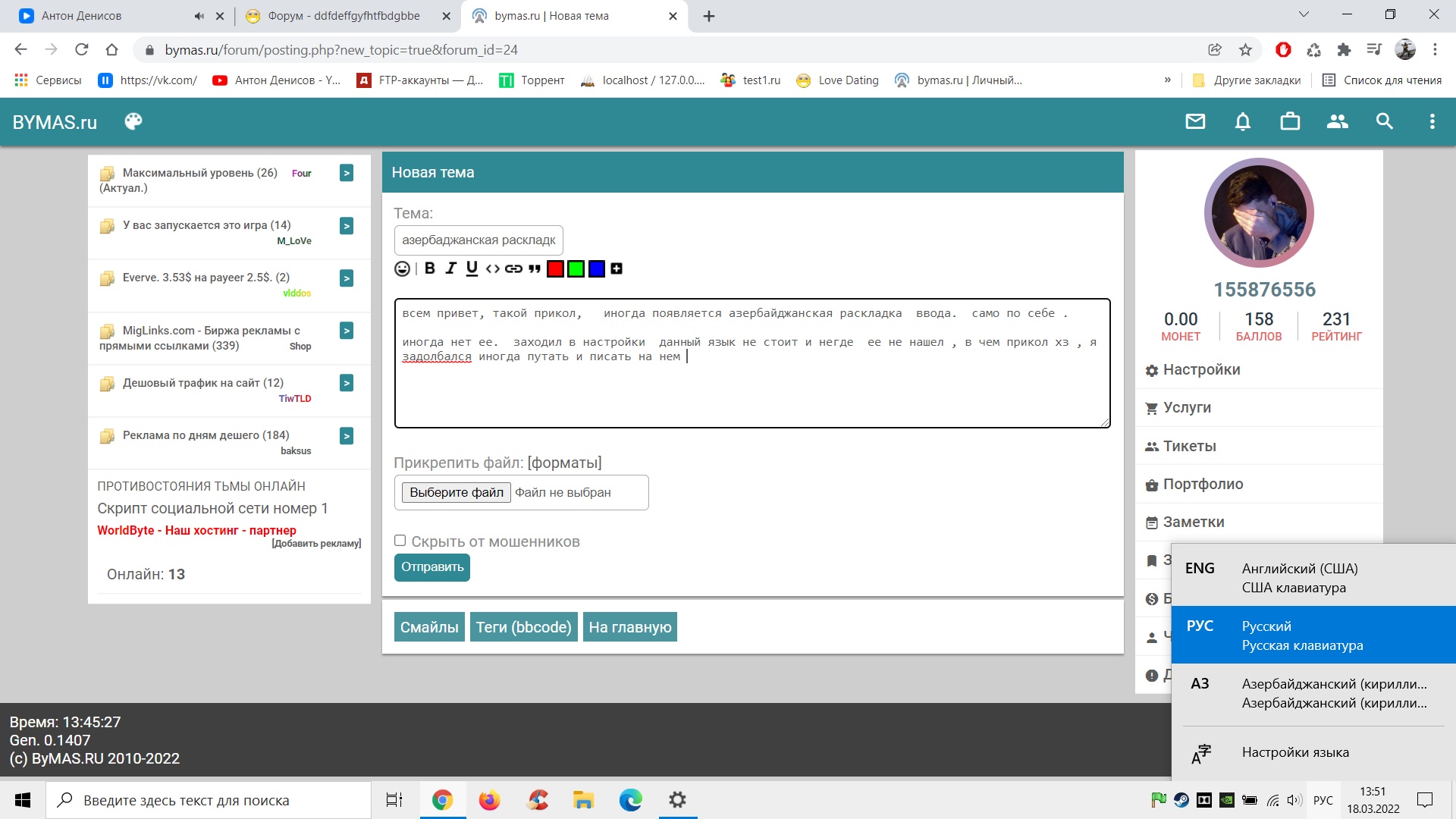
Task: Open the smiley emoji picker icon
Action: pyautogui.click(x=402, y=268)
